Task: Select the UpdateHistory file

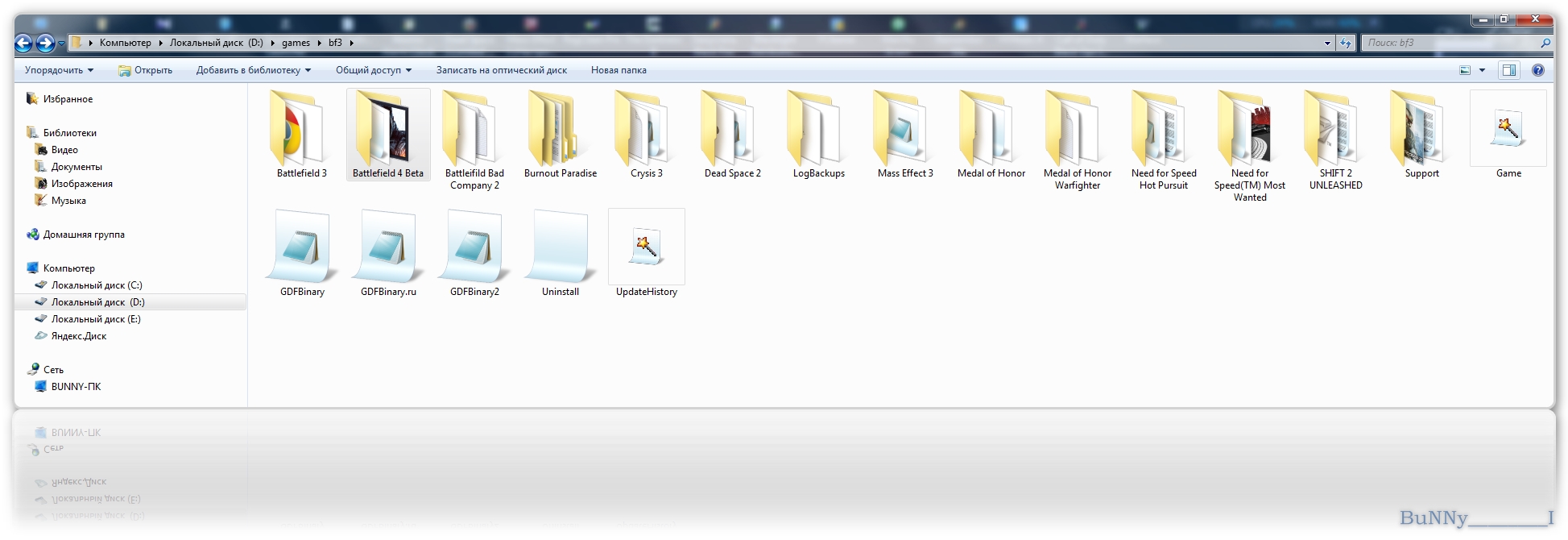Action: point(647,253)
